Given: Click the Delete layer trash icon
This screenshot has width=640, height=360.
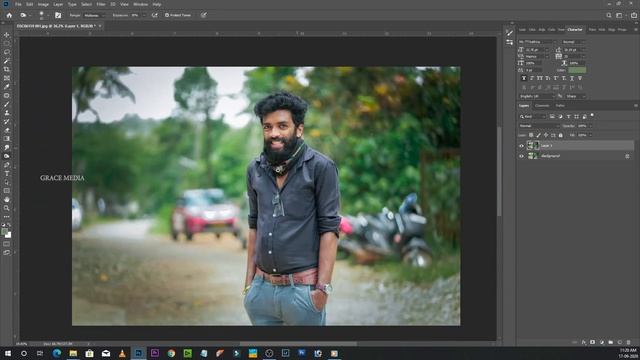Looking at the screenshot, I should click(x=629, y=342).
